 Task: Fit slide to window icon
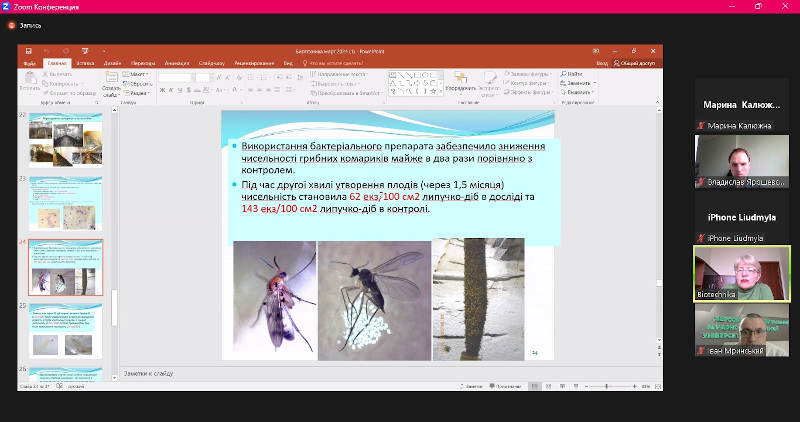658,386
